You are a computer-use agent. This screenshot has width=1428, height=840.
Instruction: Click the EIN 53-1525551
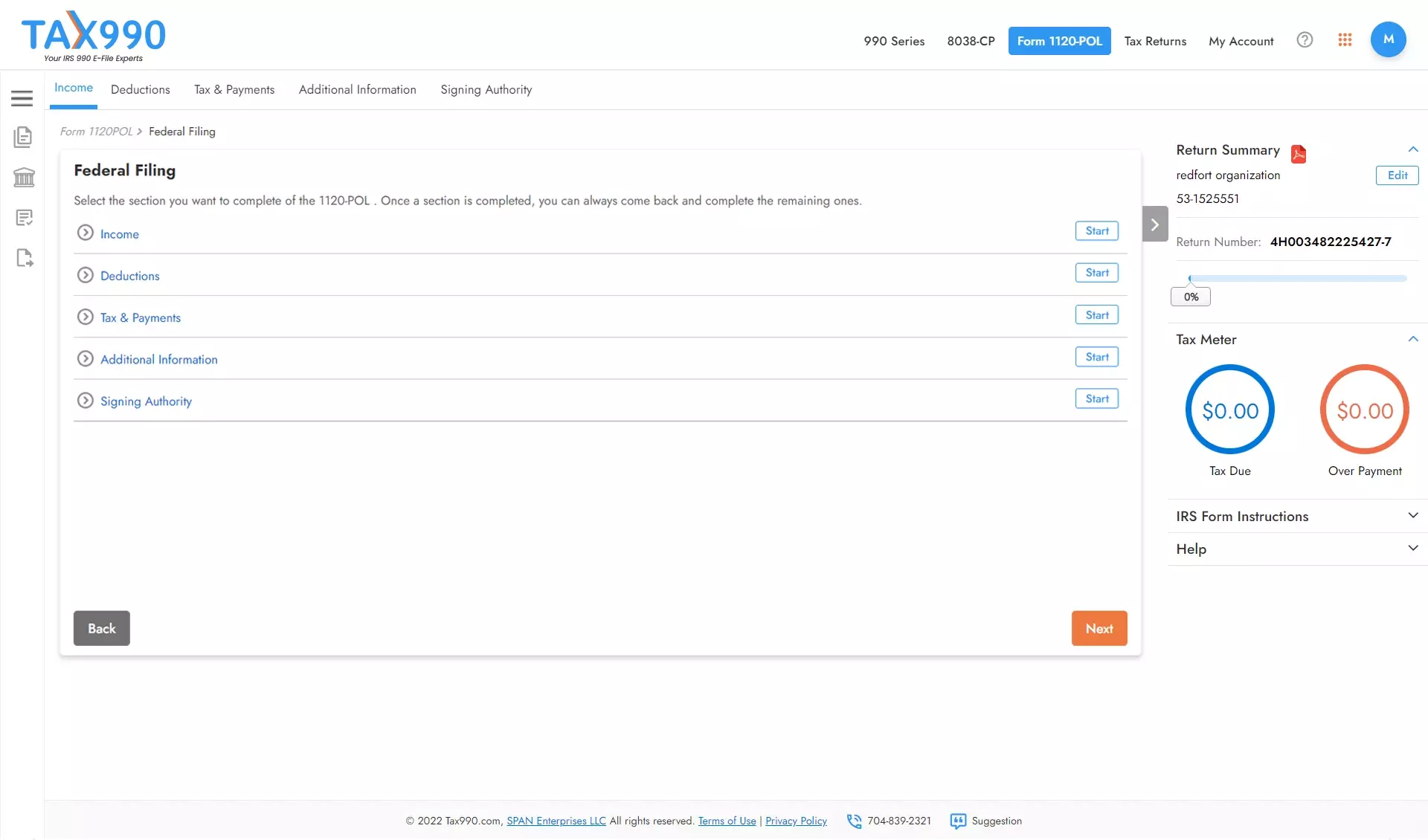pyautogui.click(x=1208, y=198)
